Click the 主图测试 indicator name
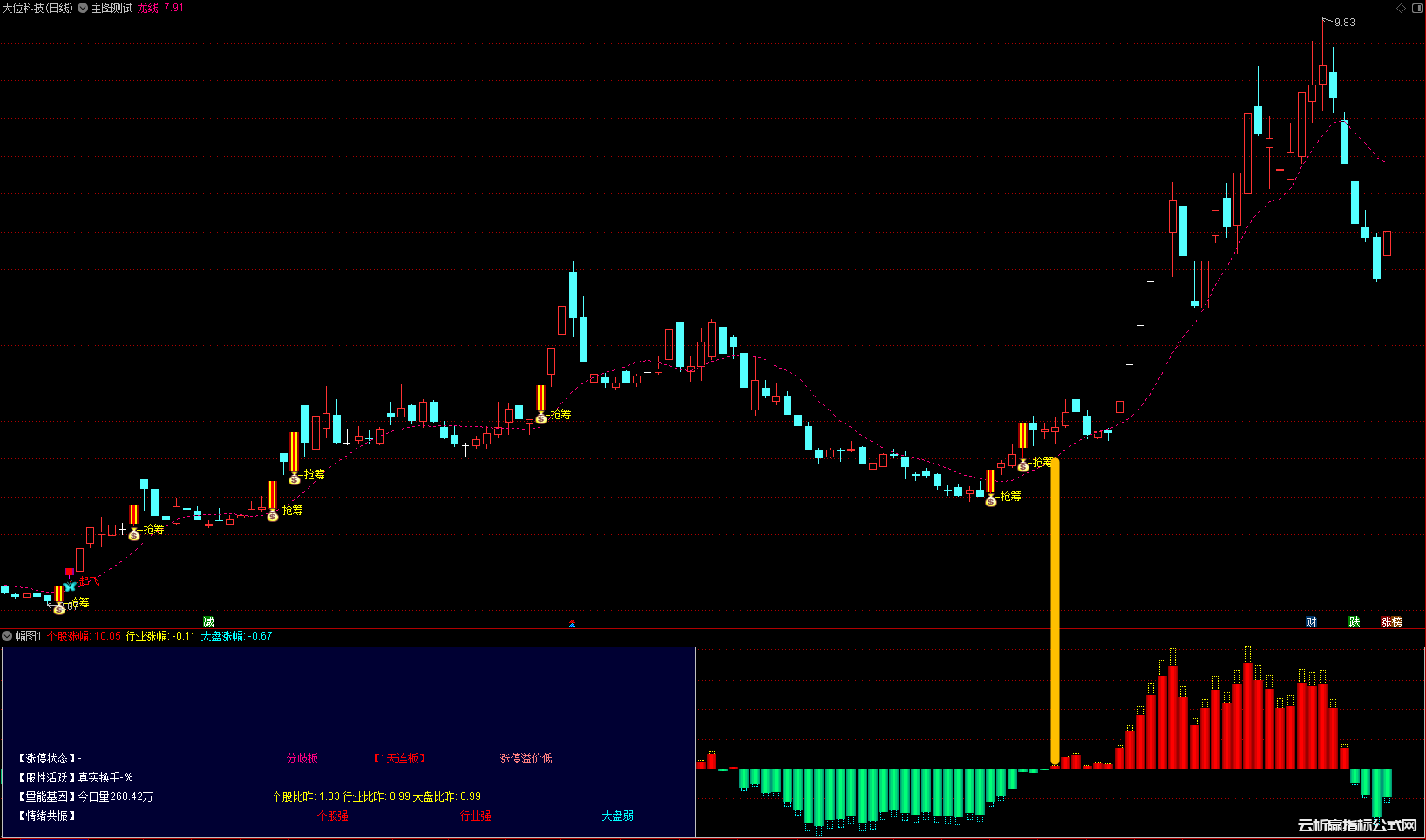This screenshot has width=1426, height=840. [112, 8]
